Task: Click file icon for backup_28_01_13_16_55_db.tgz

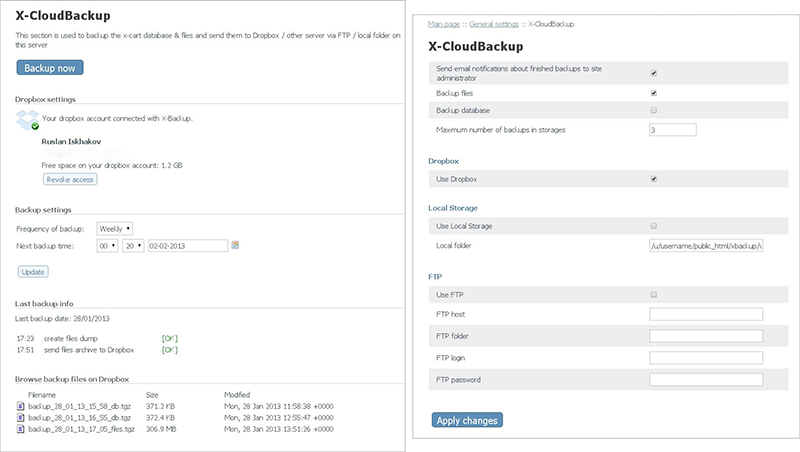Action: [x=20, y=417]
